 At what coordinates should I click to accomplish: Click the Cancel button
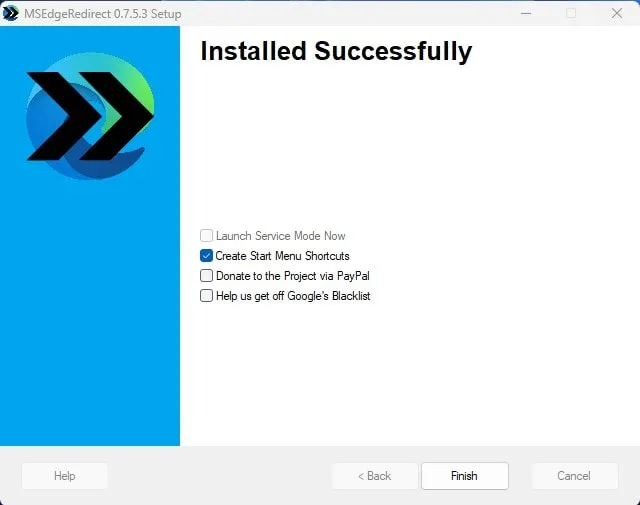pos(575,476)
